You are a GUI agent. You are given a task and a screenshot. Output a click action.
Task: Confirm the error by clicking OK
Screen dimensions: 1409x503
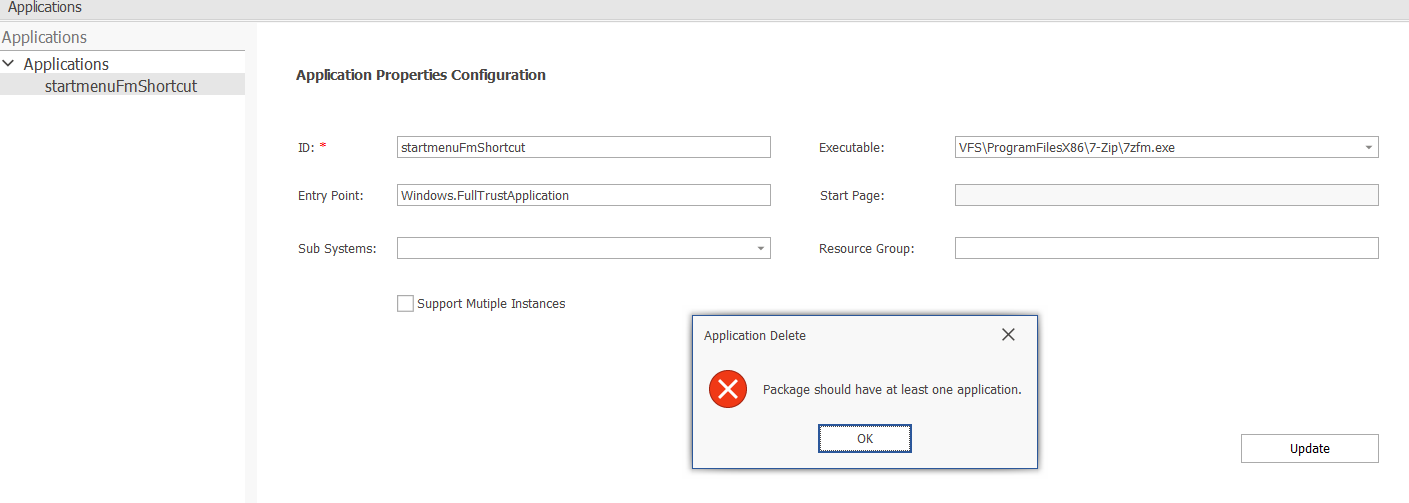[x=865, y=438]
